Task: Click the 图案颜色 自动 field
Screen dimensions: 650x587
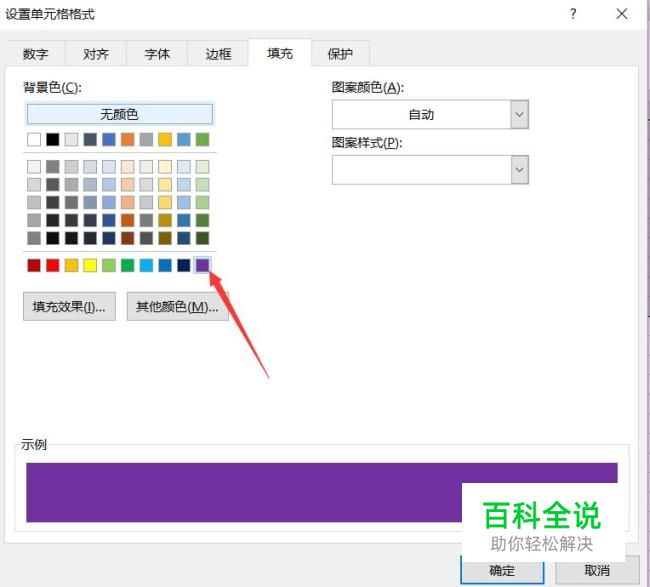Action: [421, 114]
